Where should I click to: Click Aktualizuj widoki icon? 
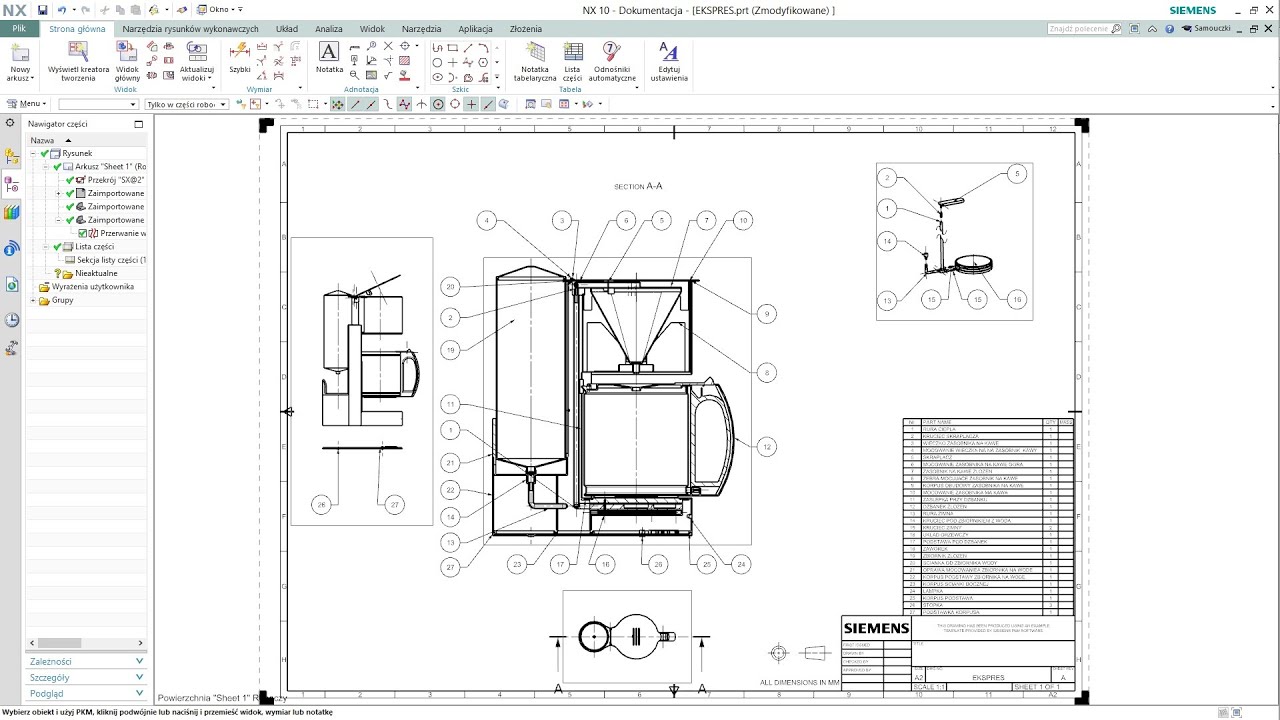tap(197, 50)
